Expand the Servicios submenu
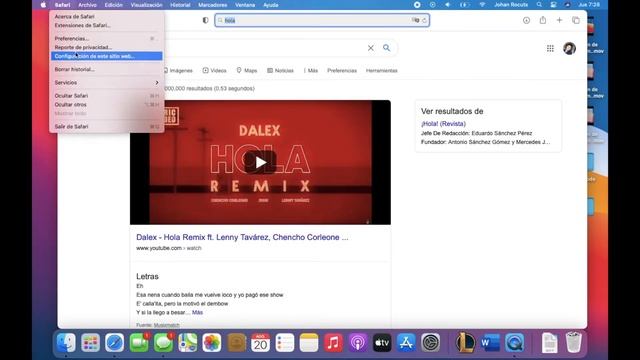Screen dimensions: 640x360 pos(107,82)
